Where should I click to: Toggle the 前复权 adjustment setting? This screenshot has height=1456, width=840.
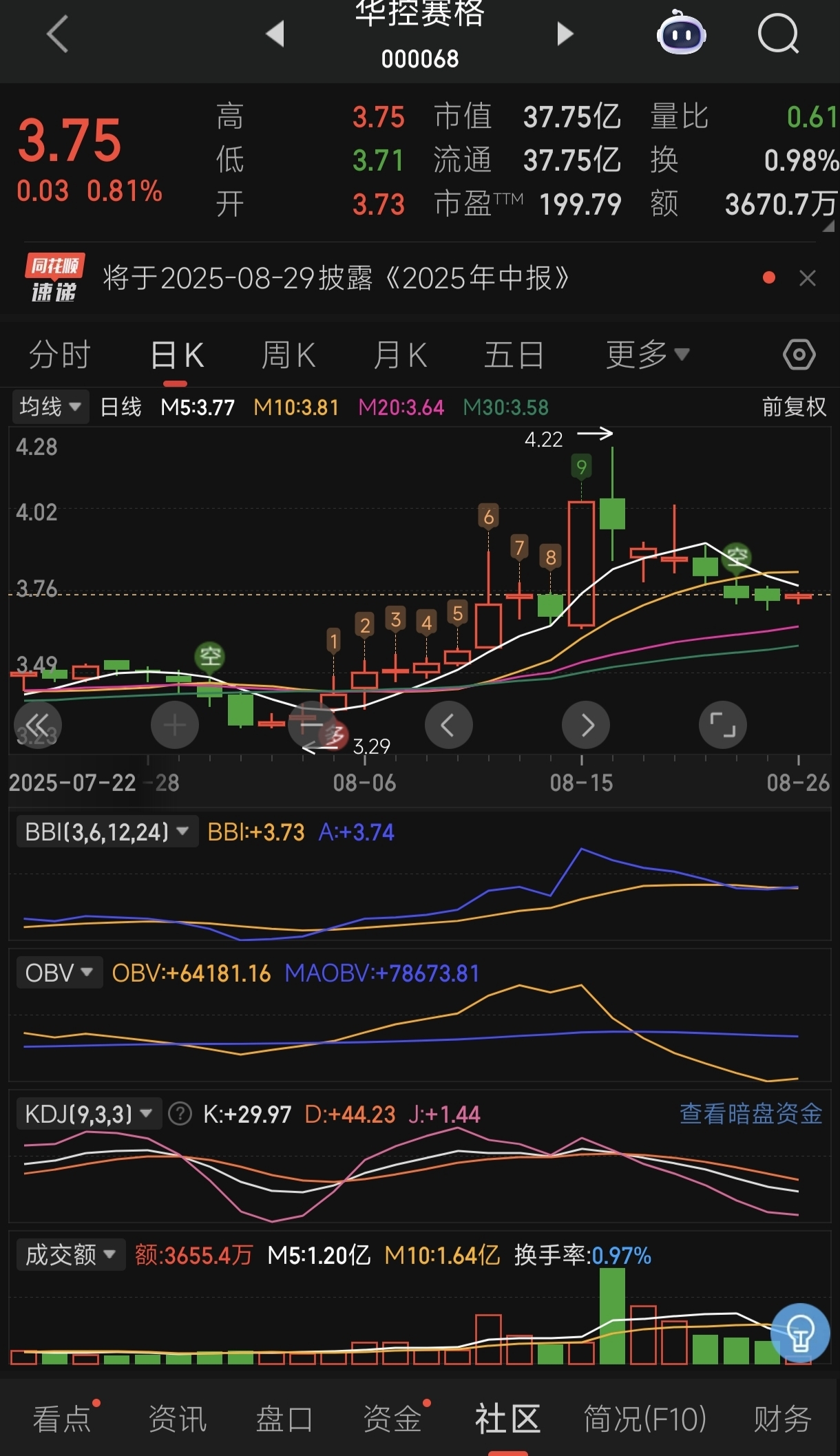[x=794, y=407]
